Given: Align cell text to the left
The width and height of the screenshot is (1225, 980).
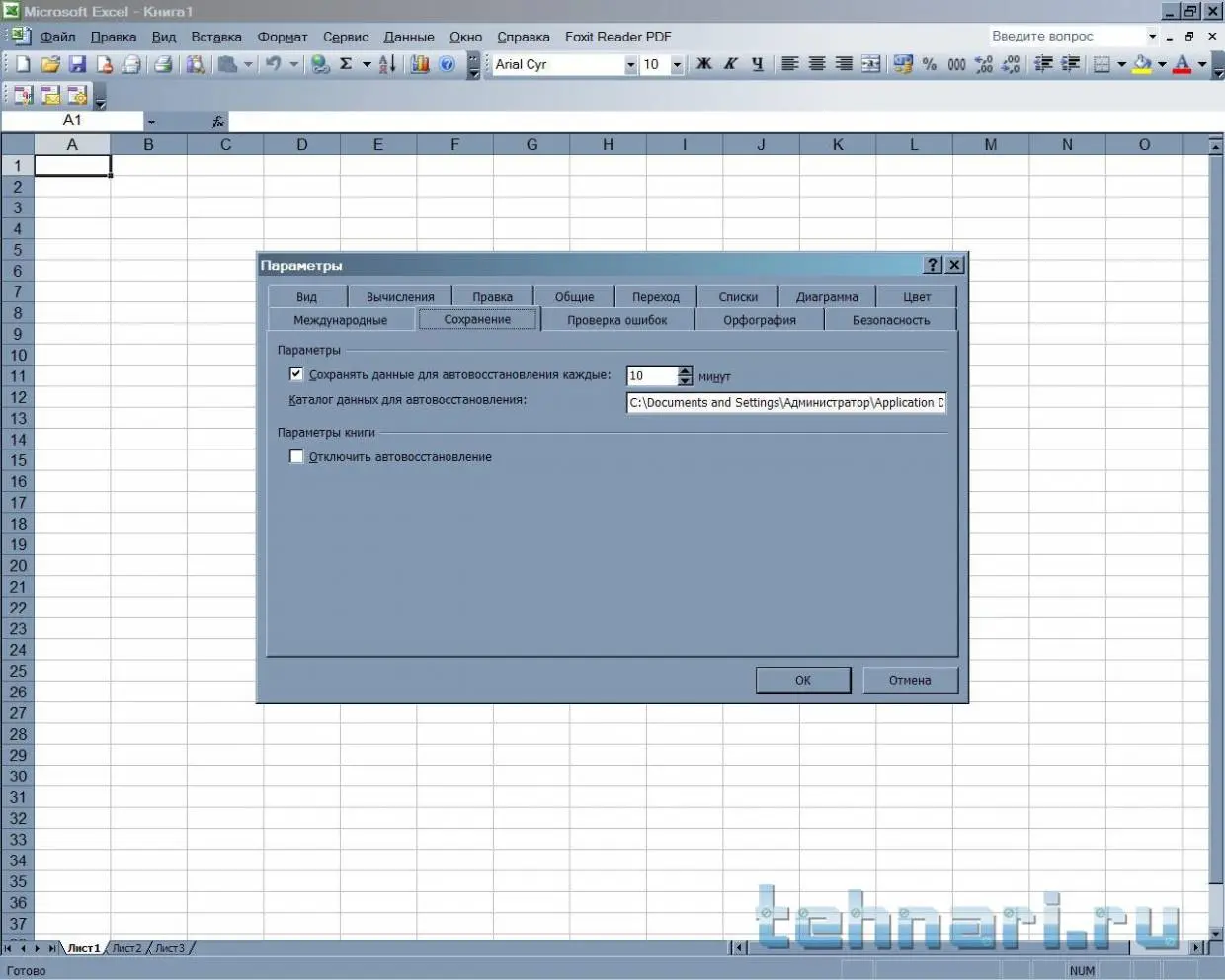Looking at the screenshot, I should [x=790, y=64].
